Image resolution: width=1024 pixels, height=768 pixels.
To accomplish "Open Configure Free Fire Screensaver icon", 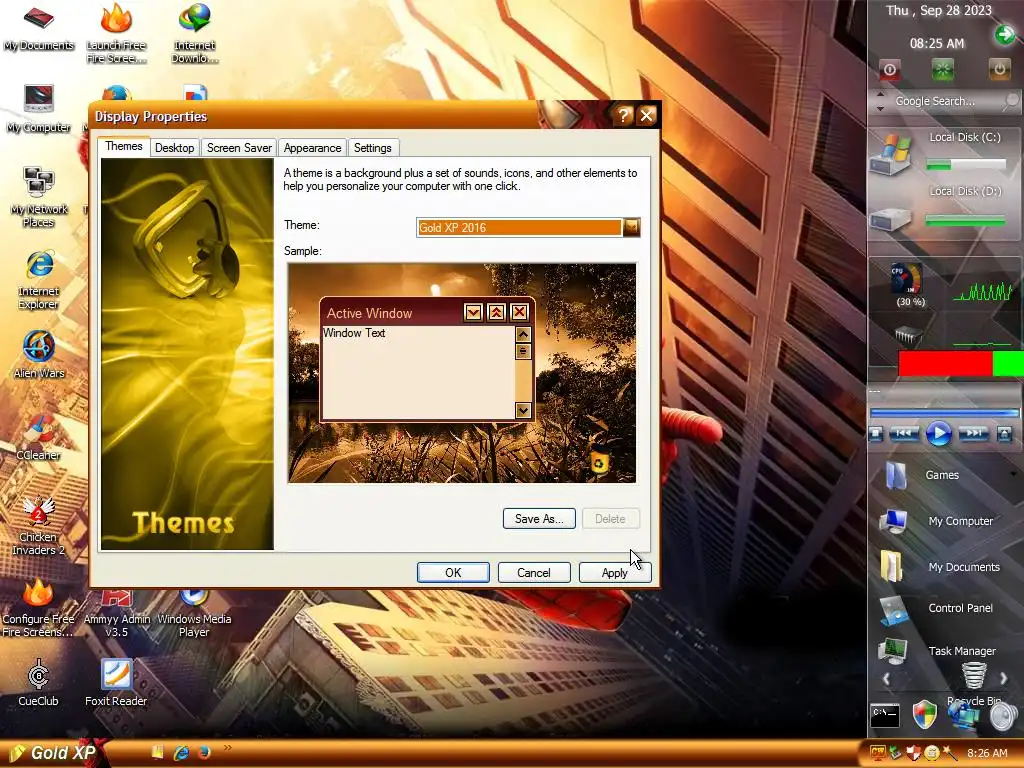I will 39,608.
